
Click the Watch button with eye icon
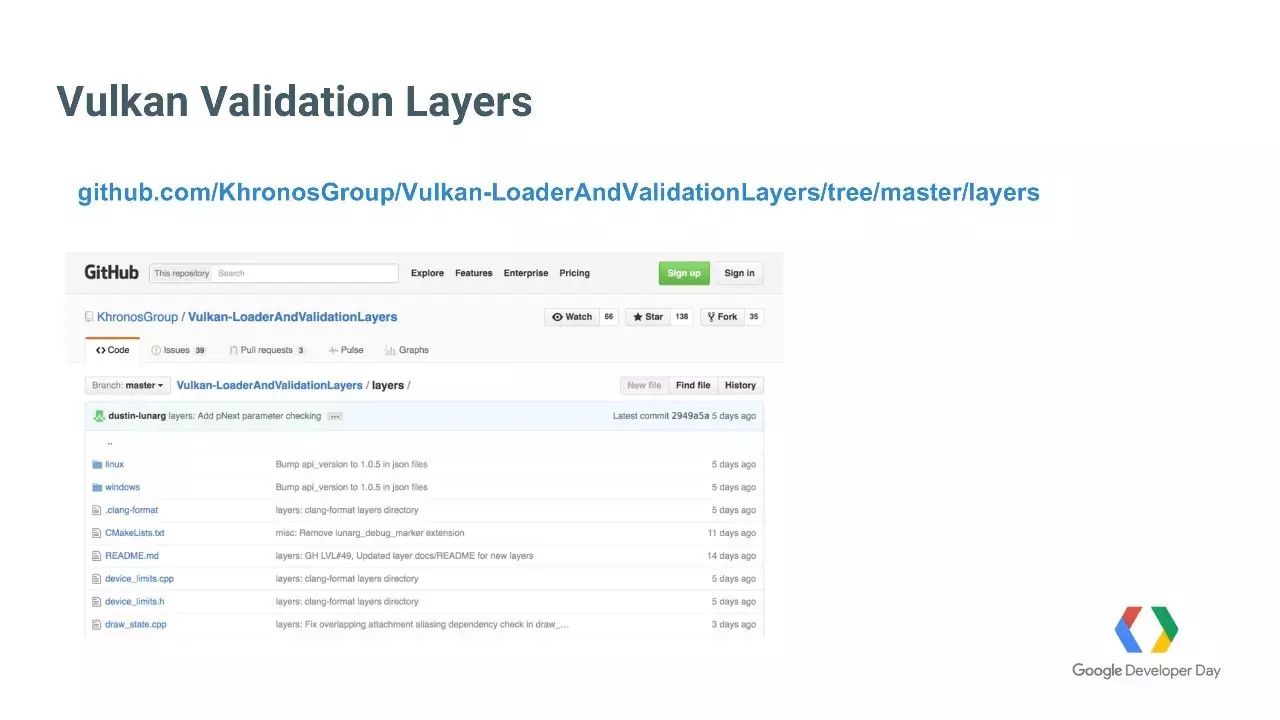(572, 317)
